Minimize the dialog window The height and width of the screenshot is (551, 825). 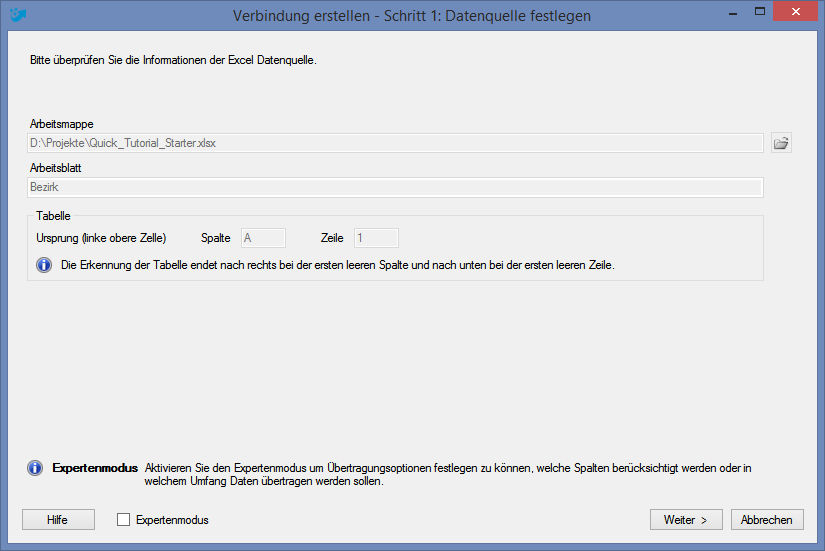click(x=732, y=13)
